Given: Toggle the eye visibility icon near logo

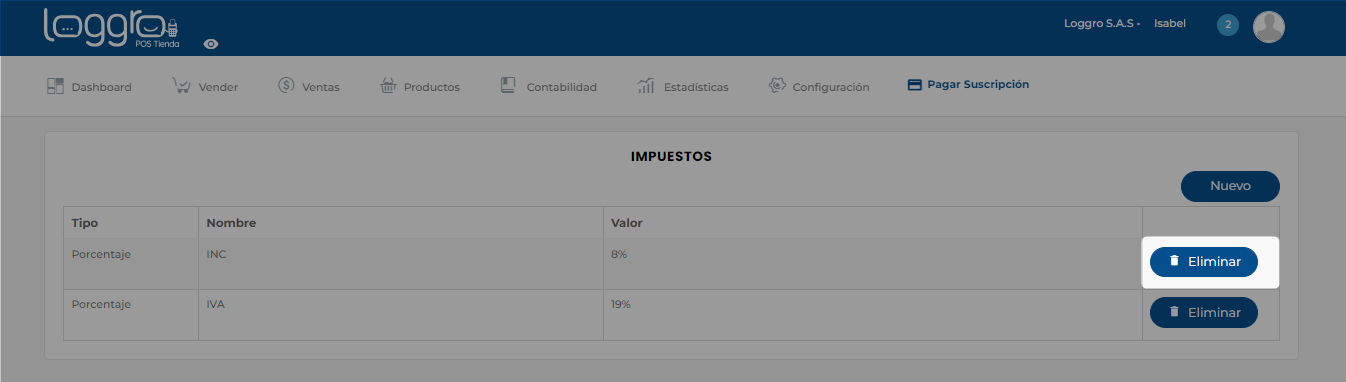Looking at the screenshot, I should [211, 44].
